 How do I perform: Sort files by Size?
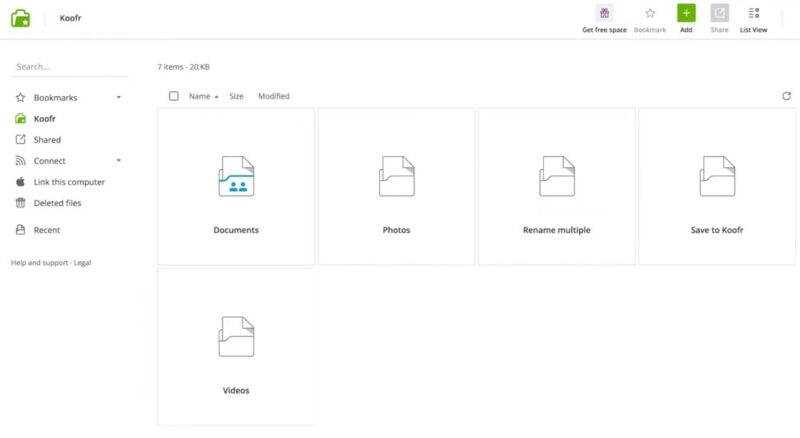coord(236,96)
